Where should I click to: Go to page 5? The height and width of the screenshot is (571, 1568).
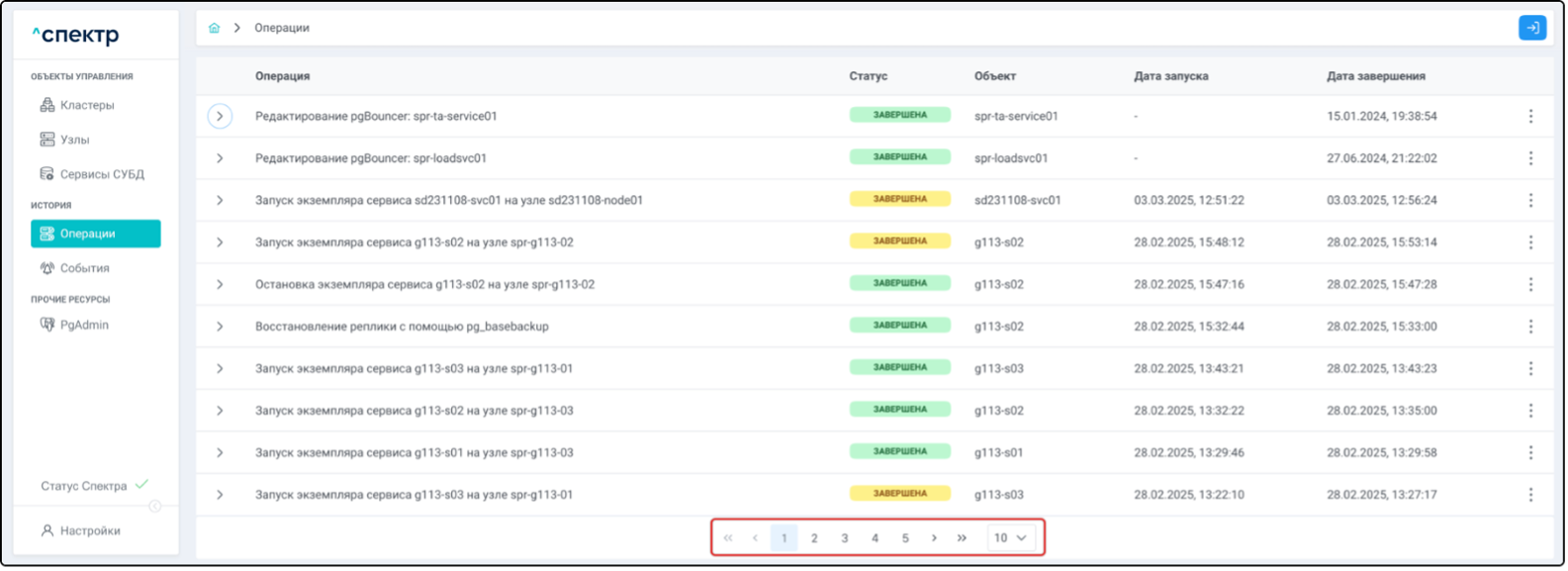click(x=905, y=538)
